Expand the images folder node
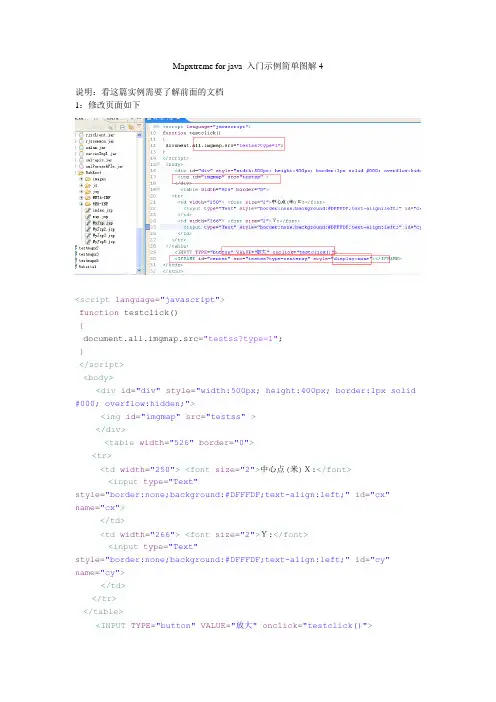 coord(81,179)
